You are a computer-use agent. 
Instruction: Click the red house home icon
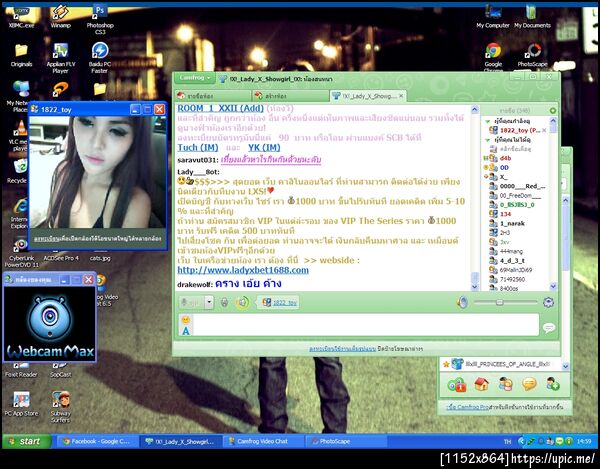pos(481,384)
